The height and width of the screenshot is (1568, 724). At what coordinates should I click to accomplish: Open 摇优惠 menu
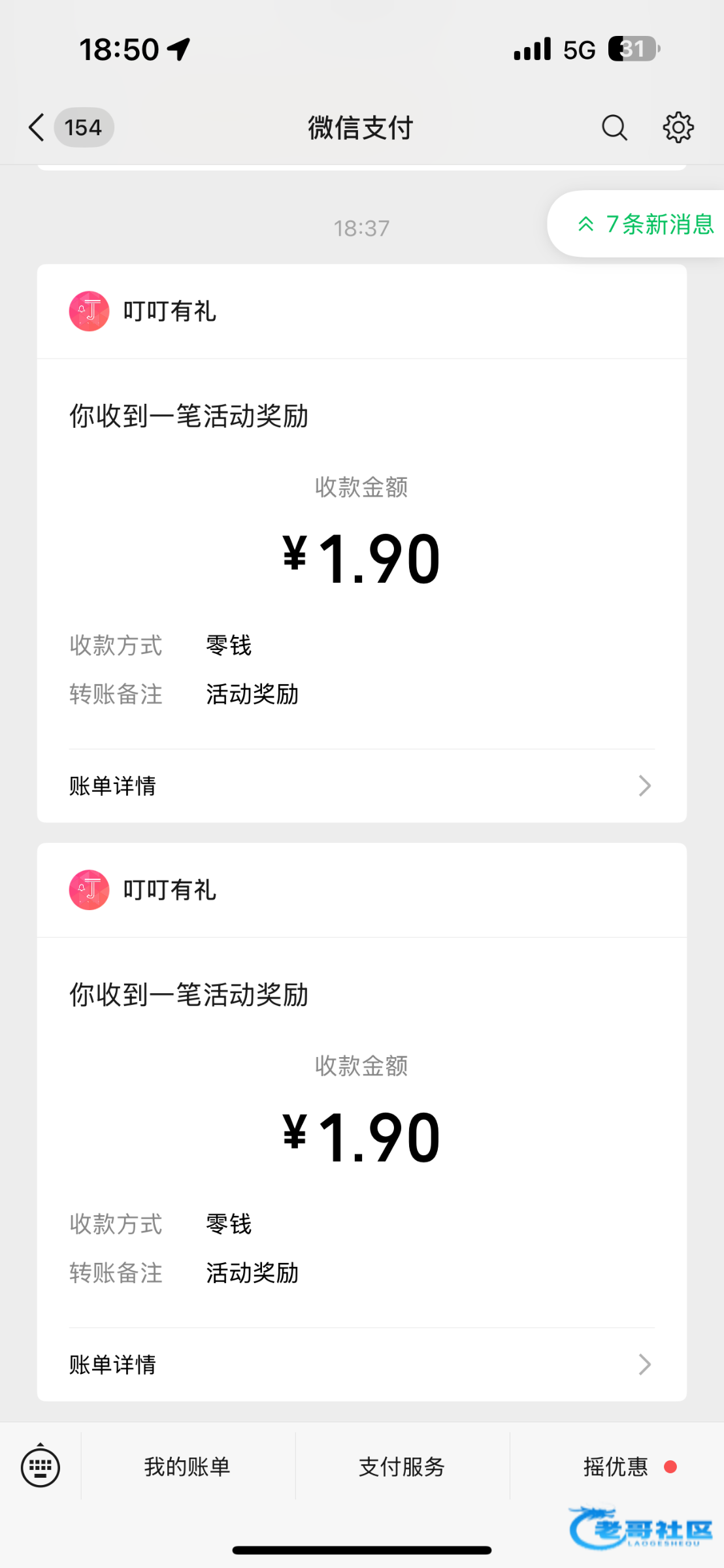tap(616, 1467)
